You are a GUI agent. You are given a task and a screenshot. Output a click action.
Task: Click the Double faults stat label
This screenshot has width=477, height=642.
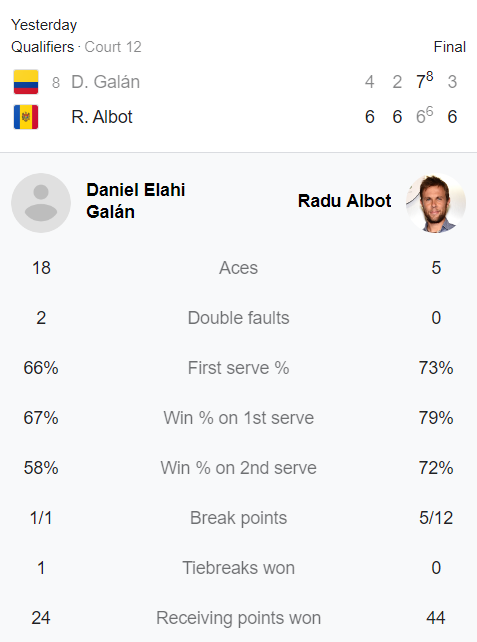click(238, 318)
